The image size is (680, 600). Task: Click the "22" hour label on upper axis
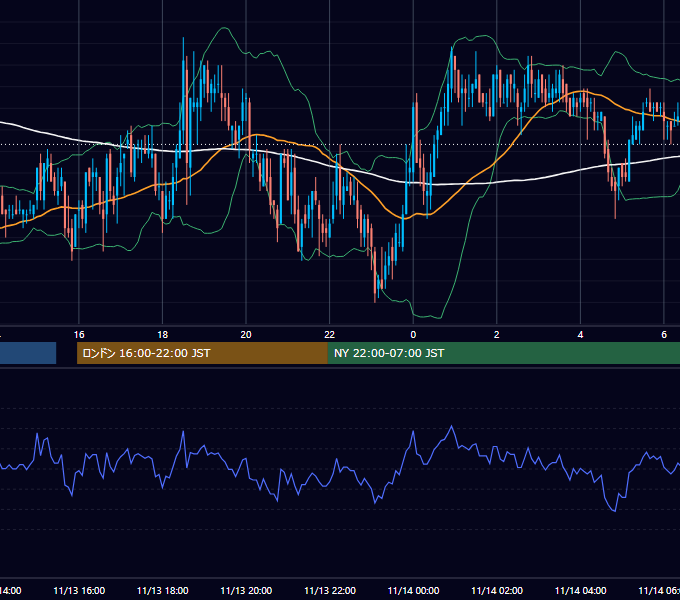coord(330,335)
